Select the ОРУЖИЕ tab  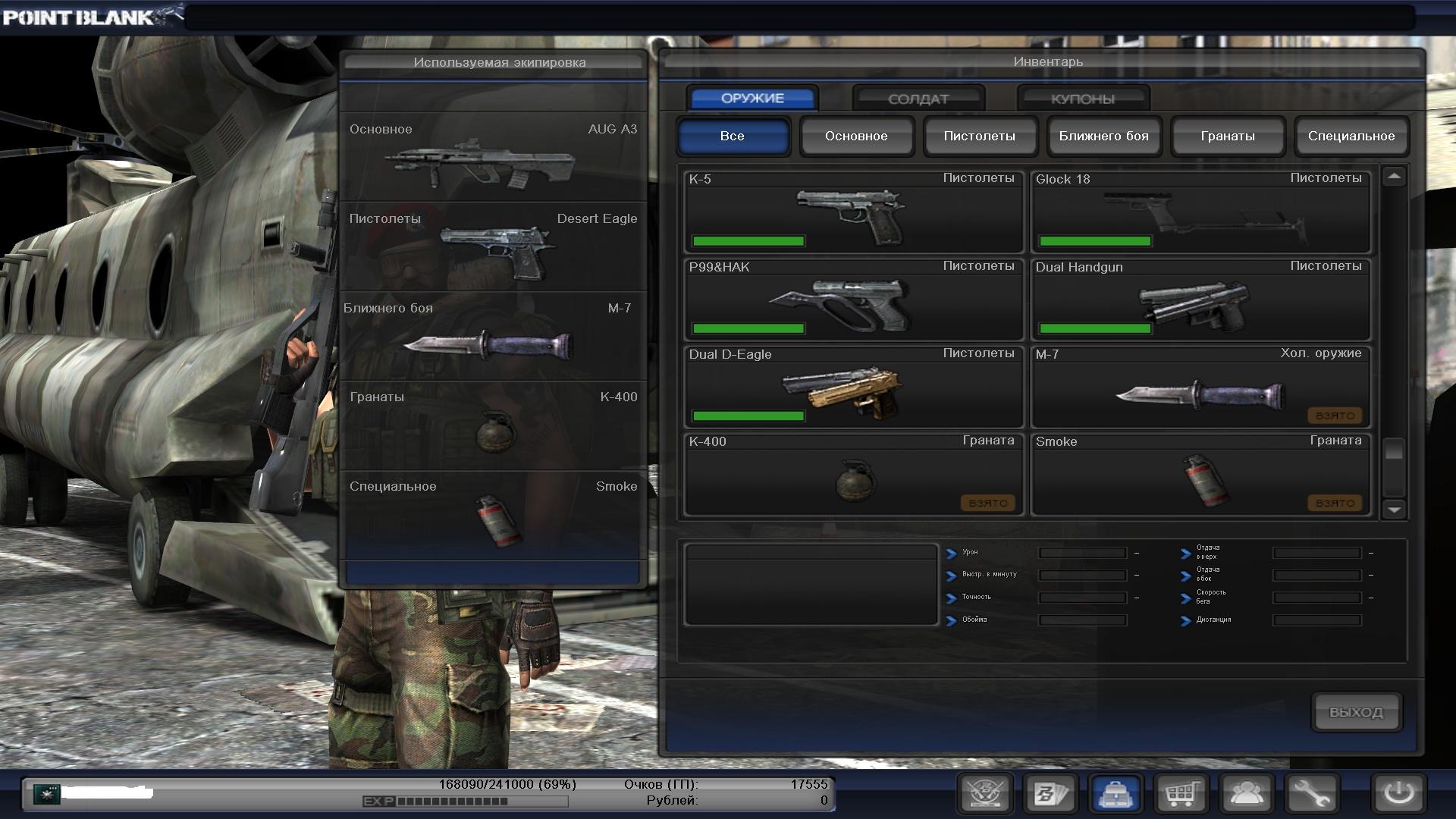click(752, 98)
